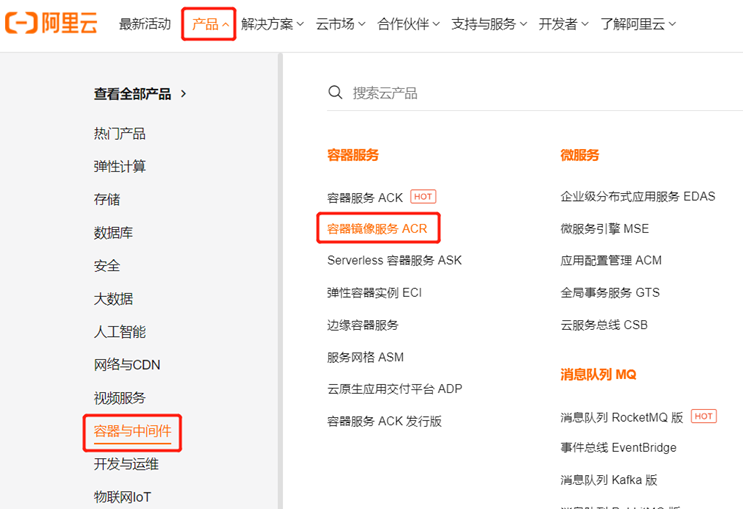Click arrow next to 查看全部产品

(183, 94)
